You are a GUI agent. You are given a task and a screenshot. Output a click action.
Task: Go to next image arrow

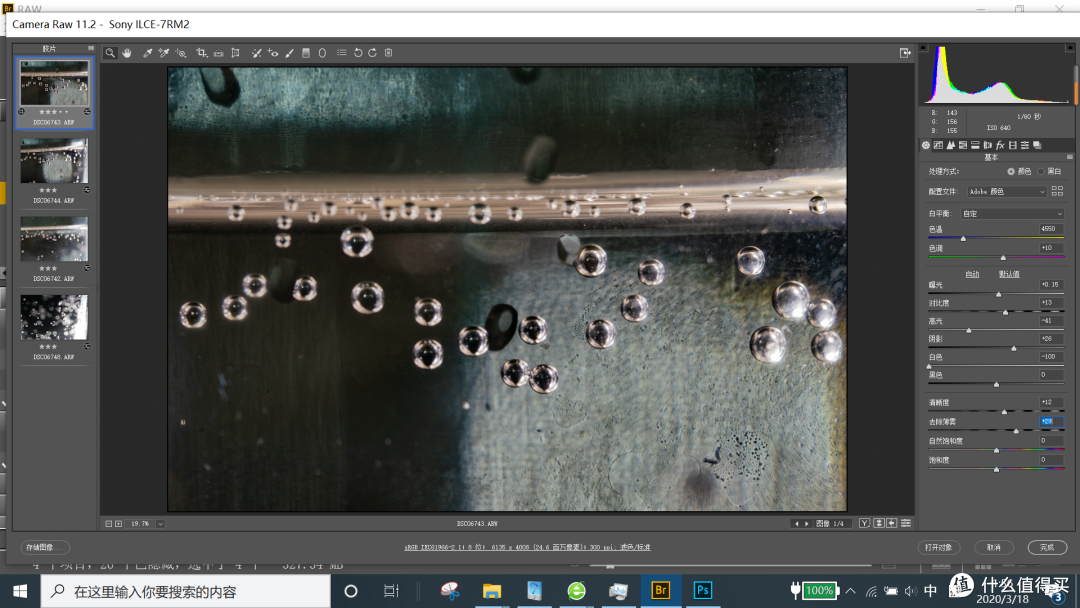point(807,524)
